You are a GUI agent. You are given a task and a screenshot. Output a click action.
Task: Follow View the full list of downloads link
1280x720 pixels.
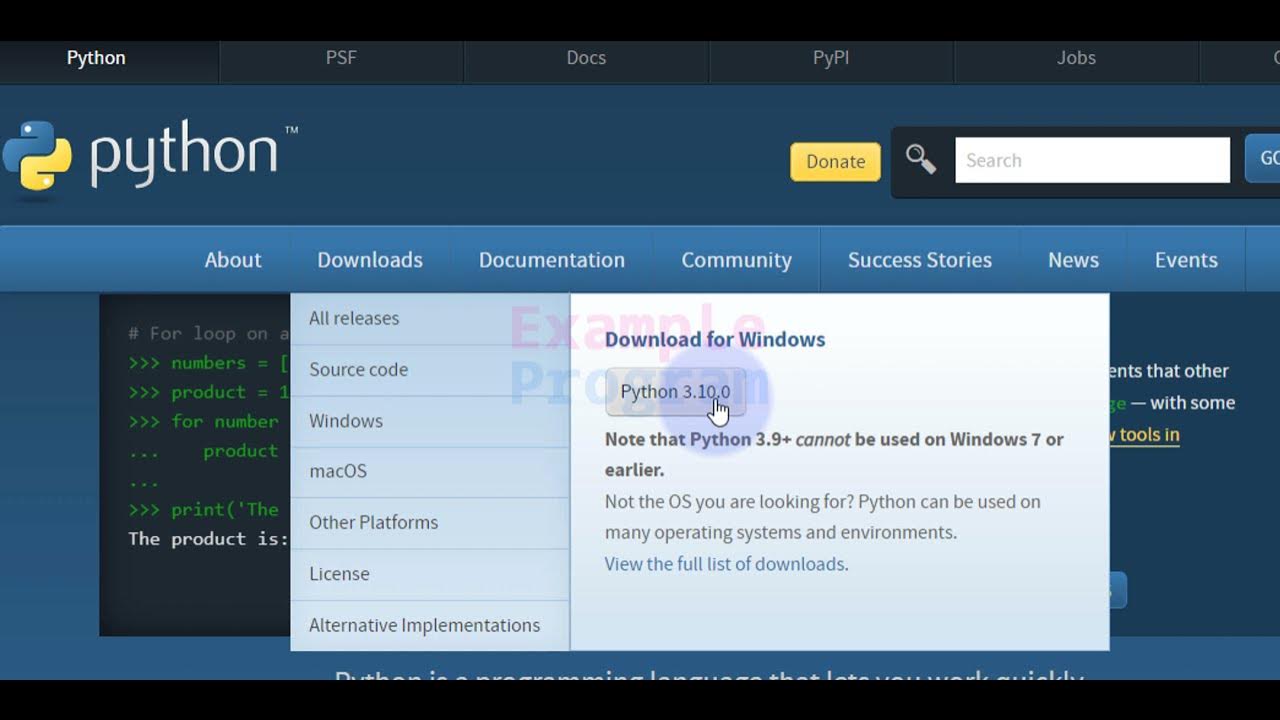725,564
